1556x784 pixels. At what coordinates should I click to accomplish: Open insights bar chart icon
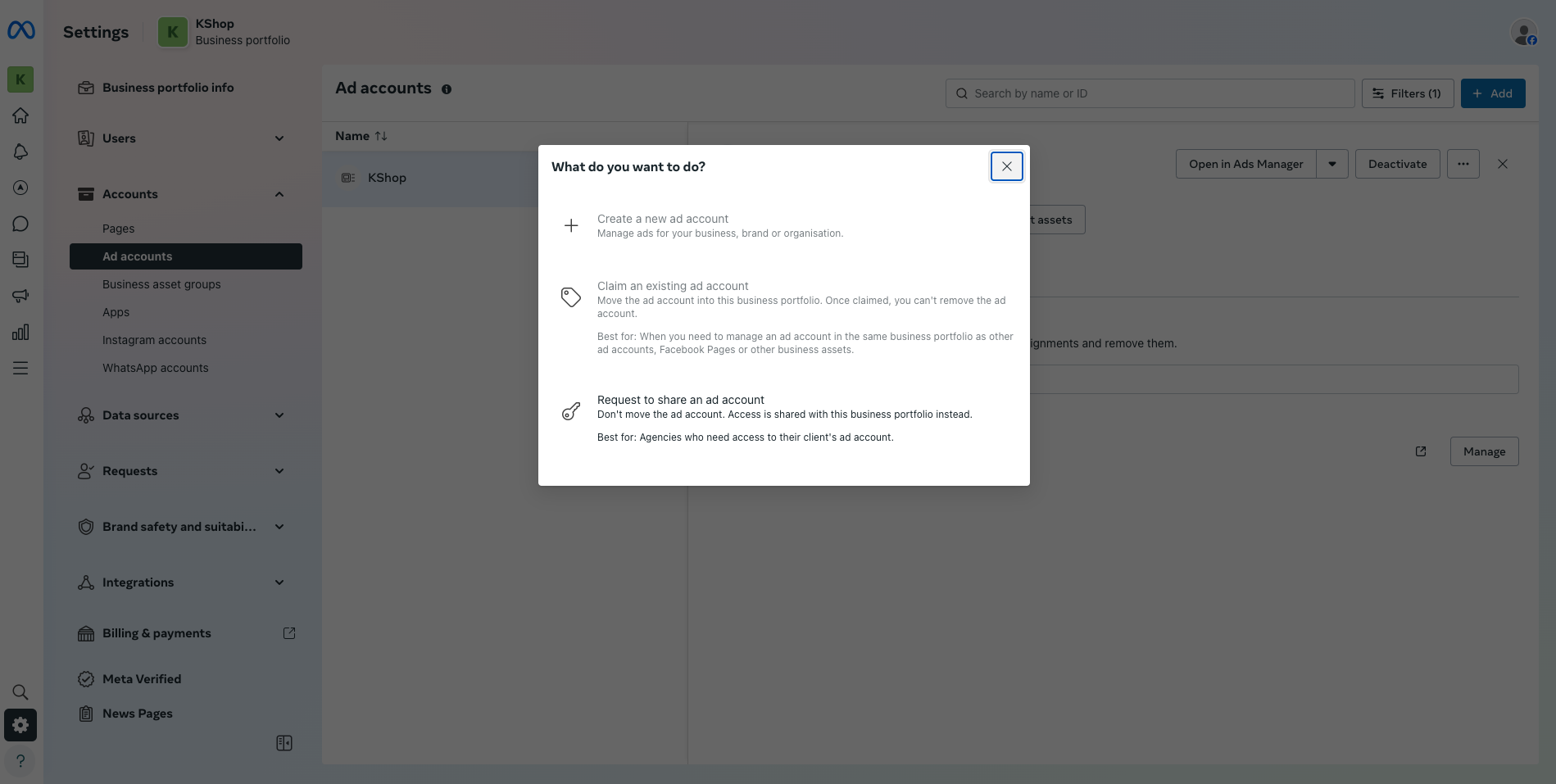click(20, 332)
